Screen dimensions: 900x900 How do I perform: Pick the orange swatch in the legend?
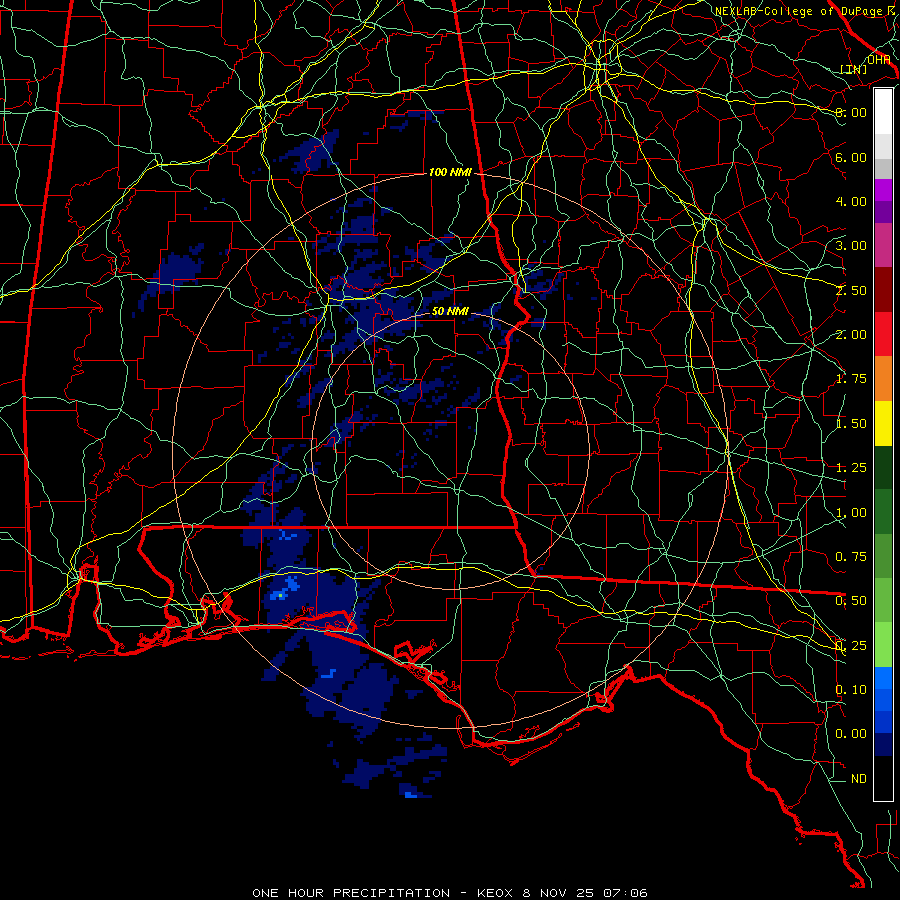pyautogui.click(x=883, y=379)
